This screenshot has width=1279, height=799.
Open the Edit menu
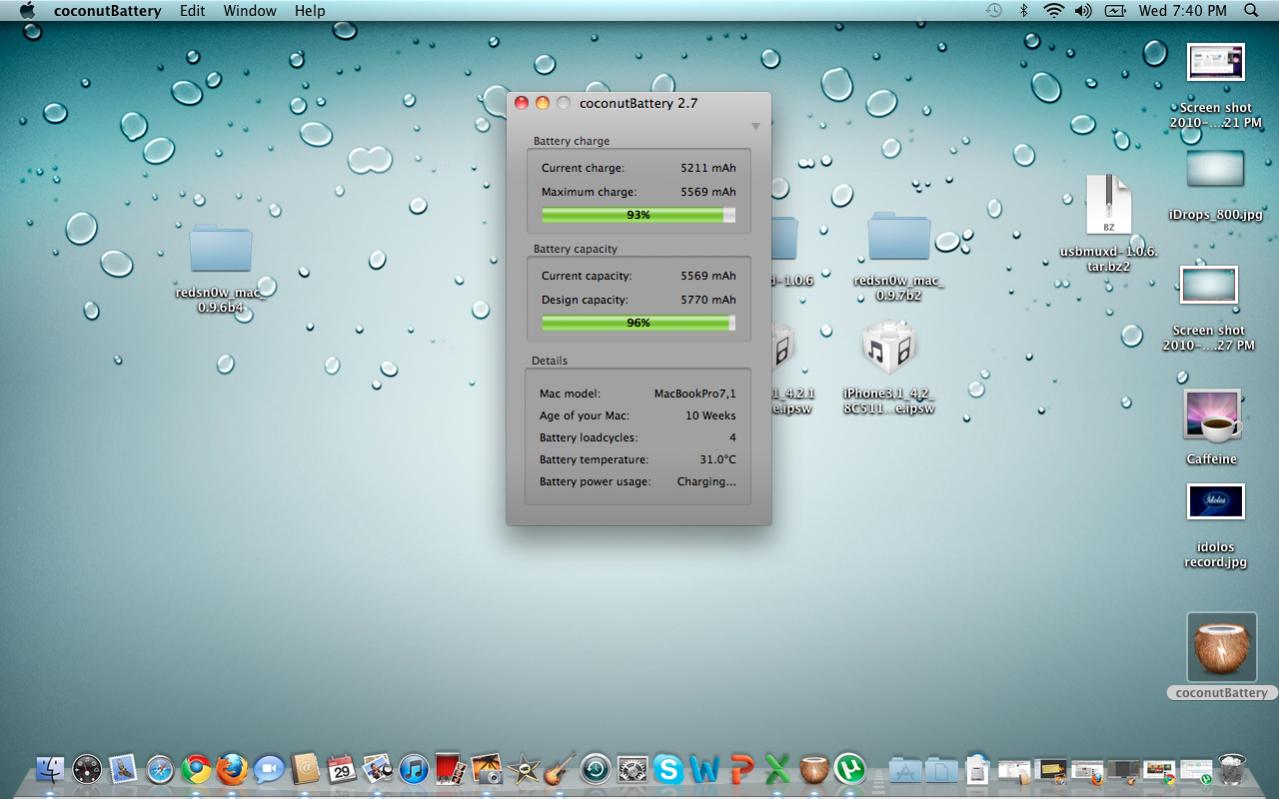[193, 10]
